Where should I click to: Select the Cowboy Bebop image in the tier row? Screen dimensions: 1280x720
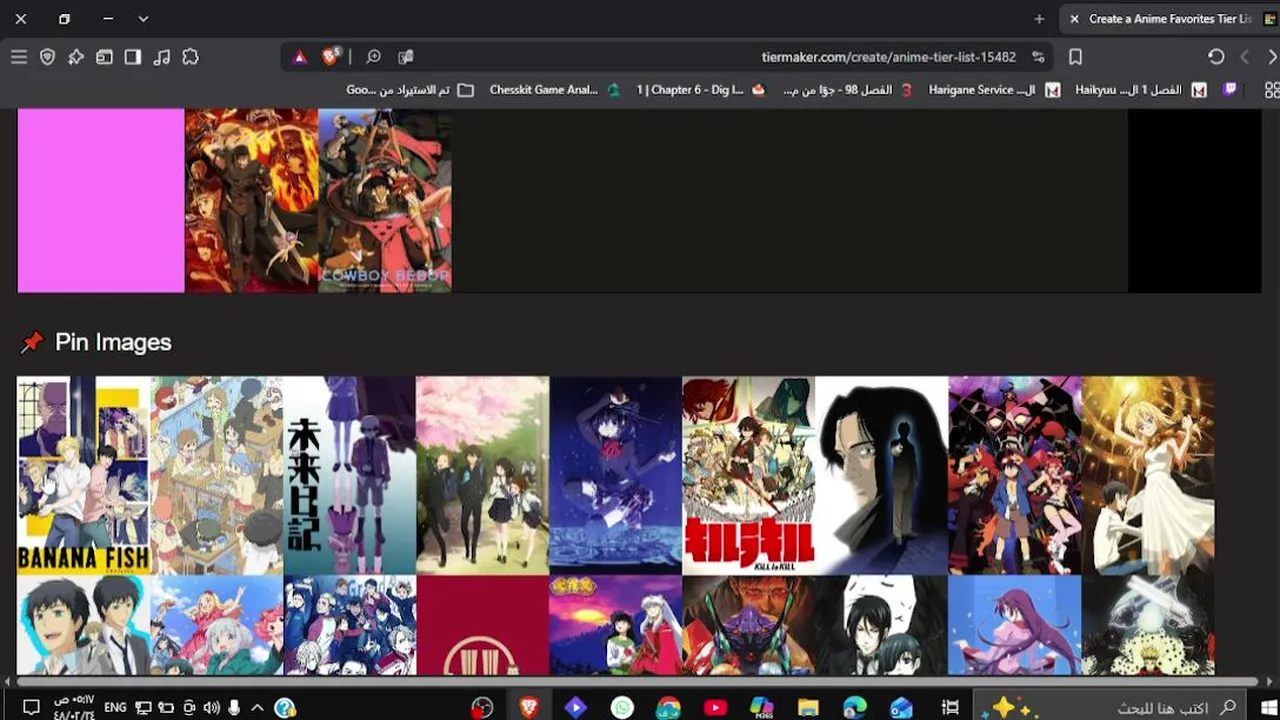click(x=385, y=201)
